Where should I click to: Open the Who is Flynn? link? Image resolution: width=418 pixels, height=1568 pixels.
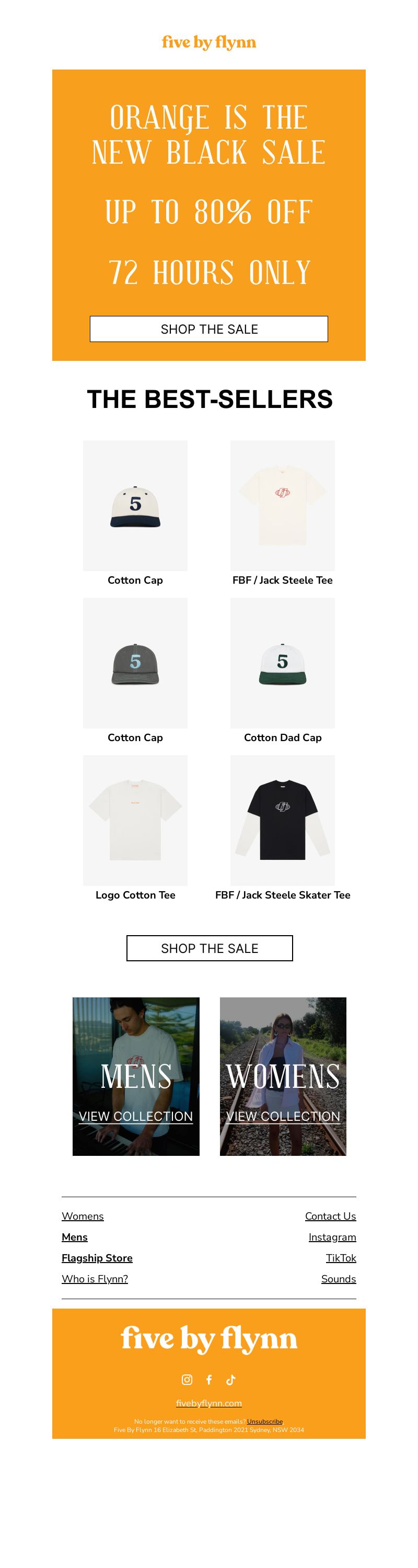[95, 1278]
